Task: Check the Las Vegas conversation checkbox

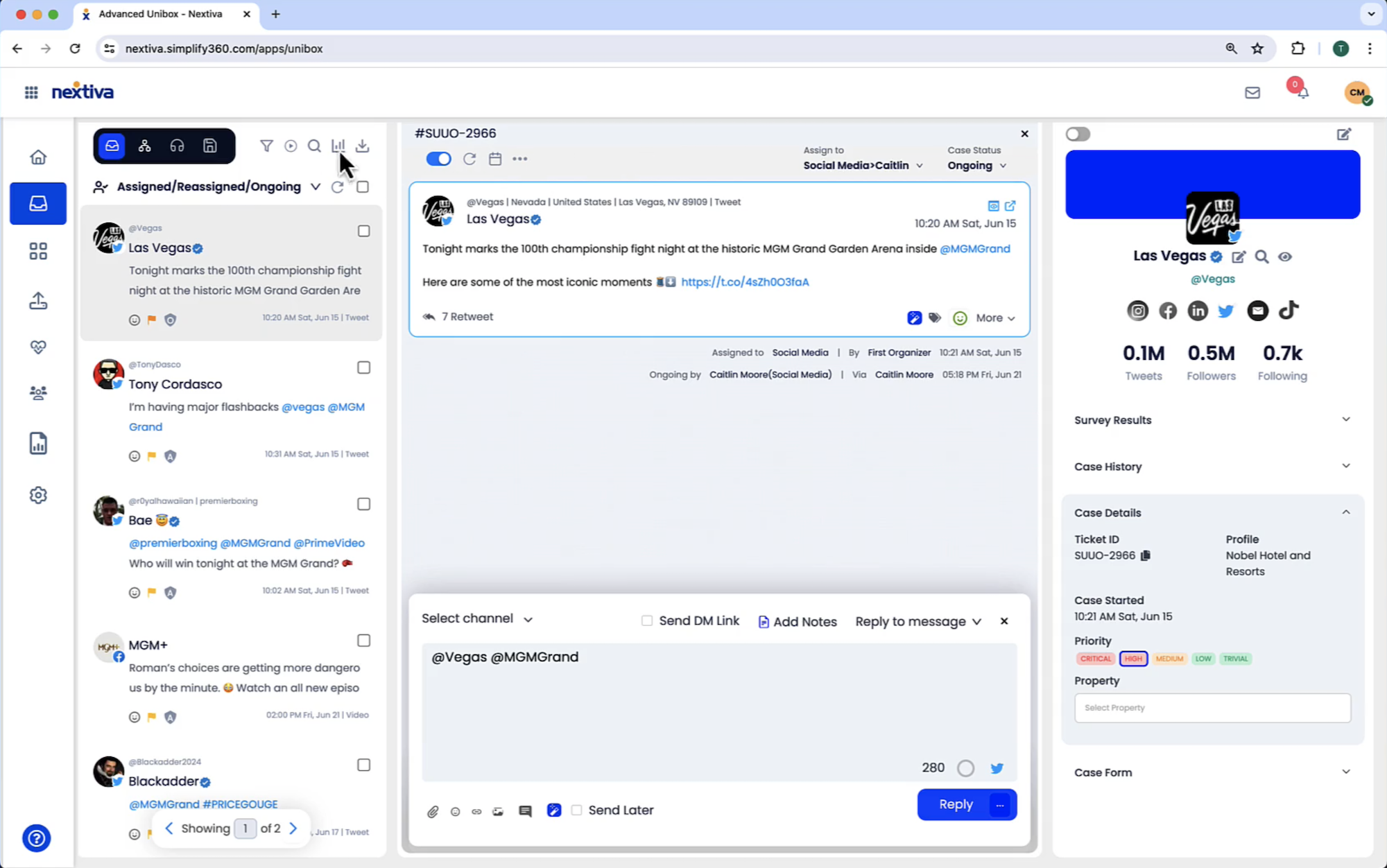Action: (363, 231)
